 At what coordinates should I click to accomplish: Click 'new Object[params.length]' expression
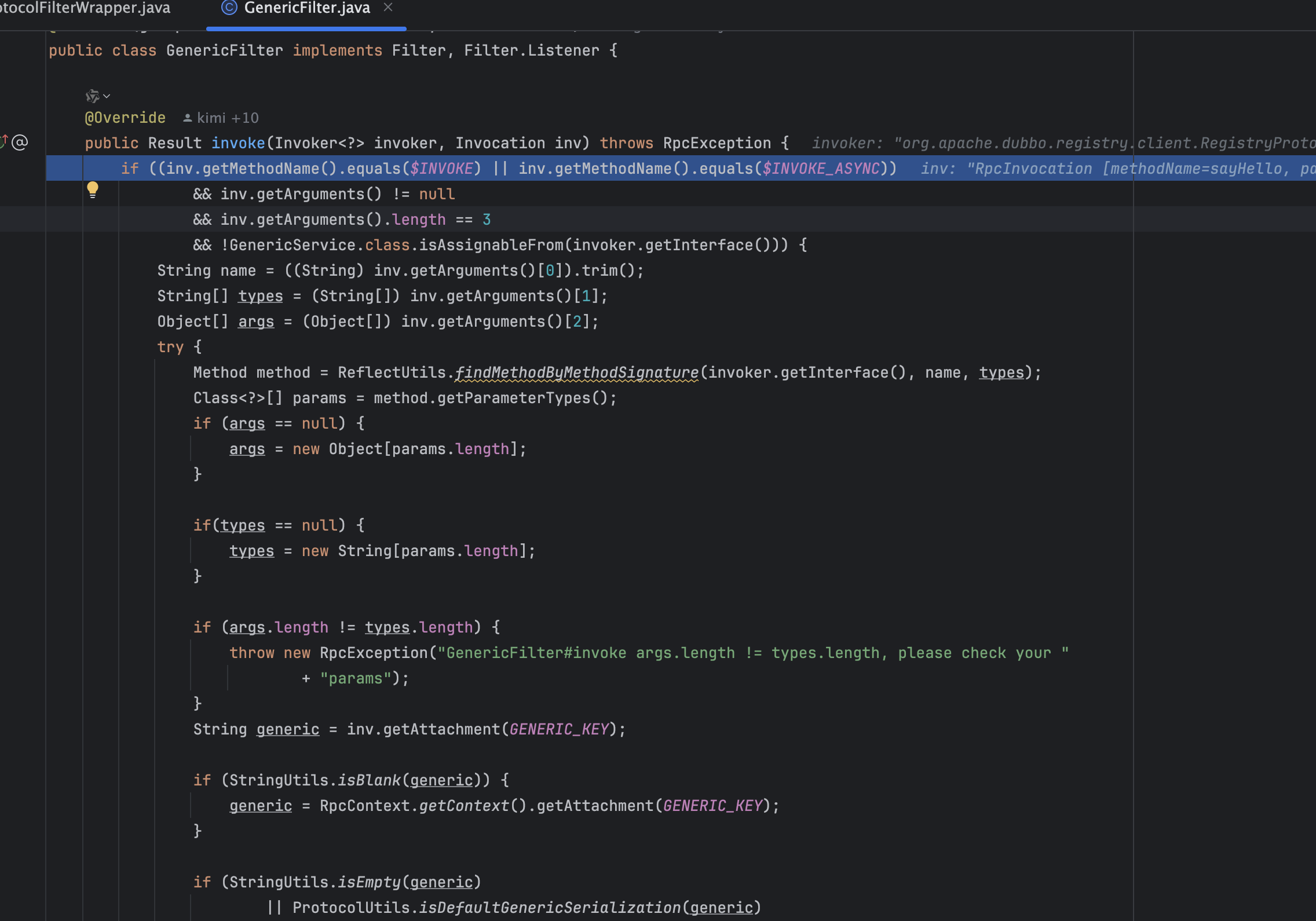click(405, 449)
